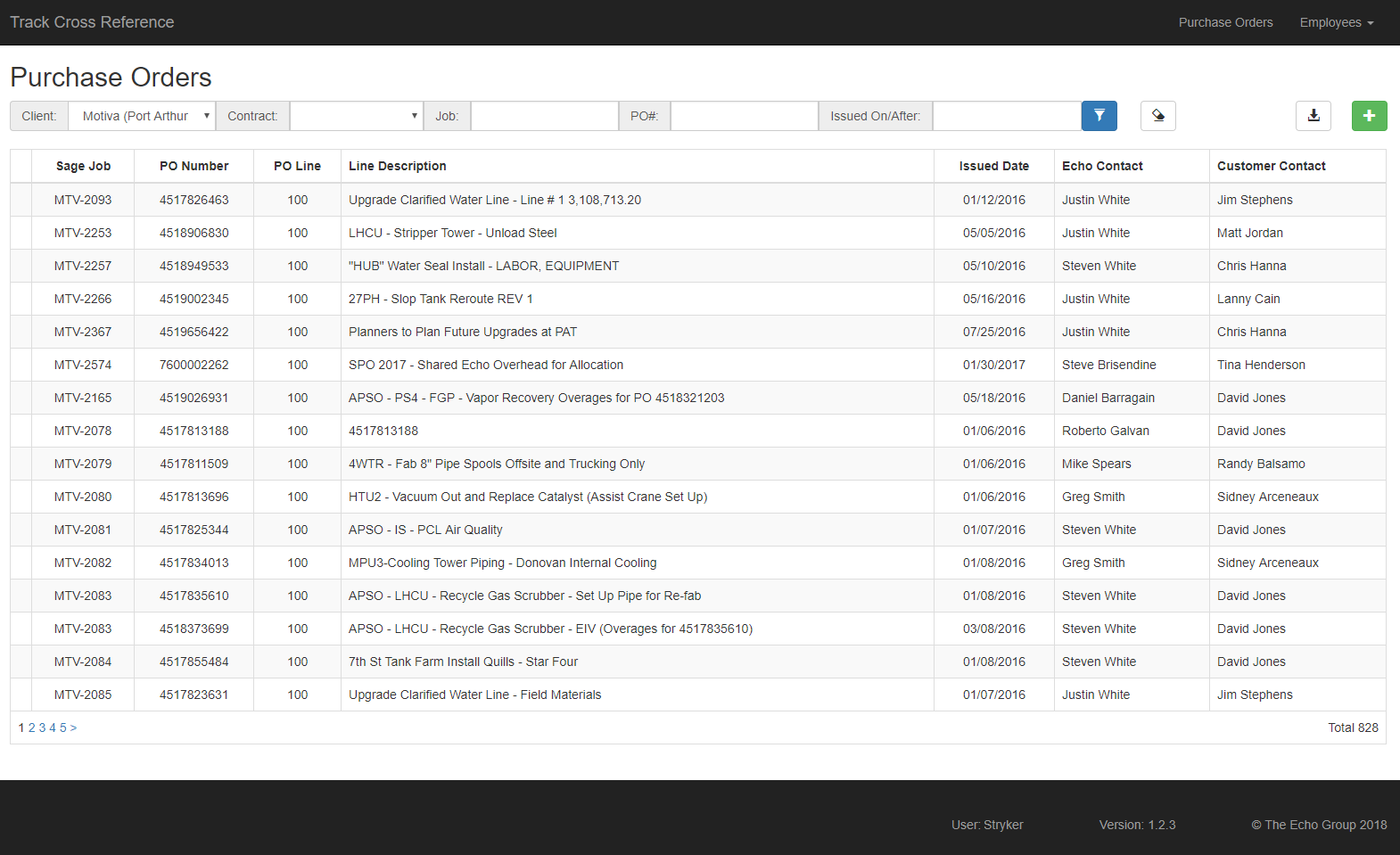This screenshot has height=855, width=1400.
Task: Select Daniel Barragain echo contact
Action: coord(1108,398)
